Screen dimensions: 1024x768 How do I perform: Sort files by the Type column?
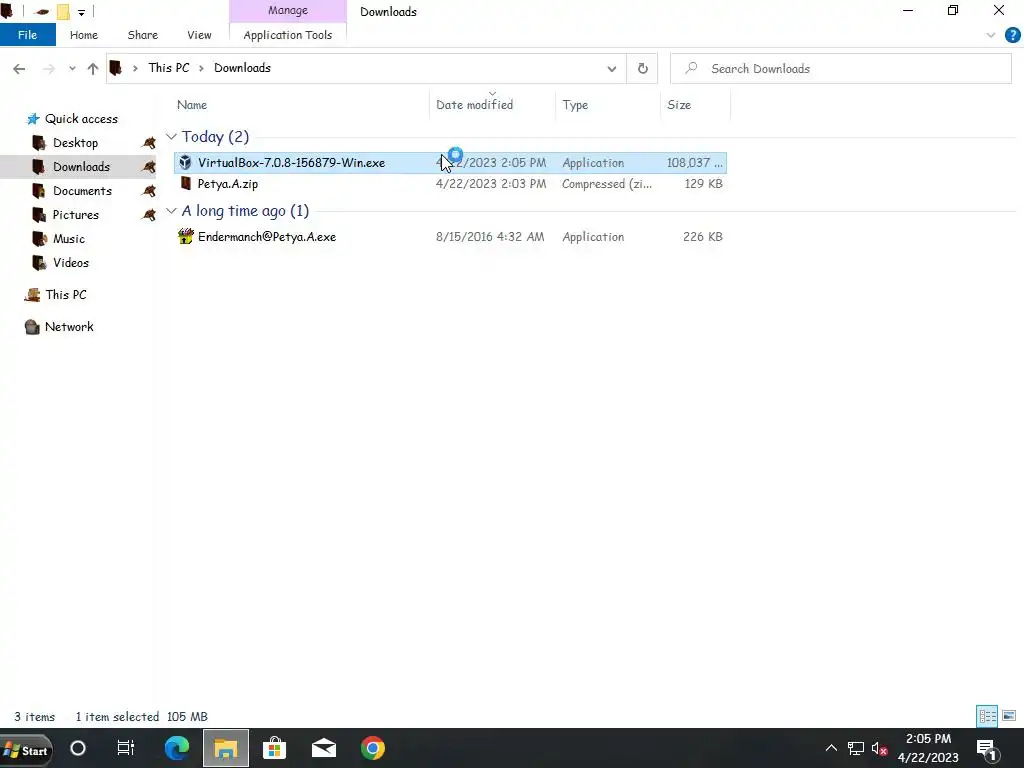[x=575, y=104]
